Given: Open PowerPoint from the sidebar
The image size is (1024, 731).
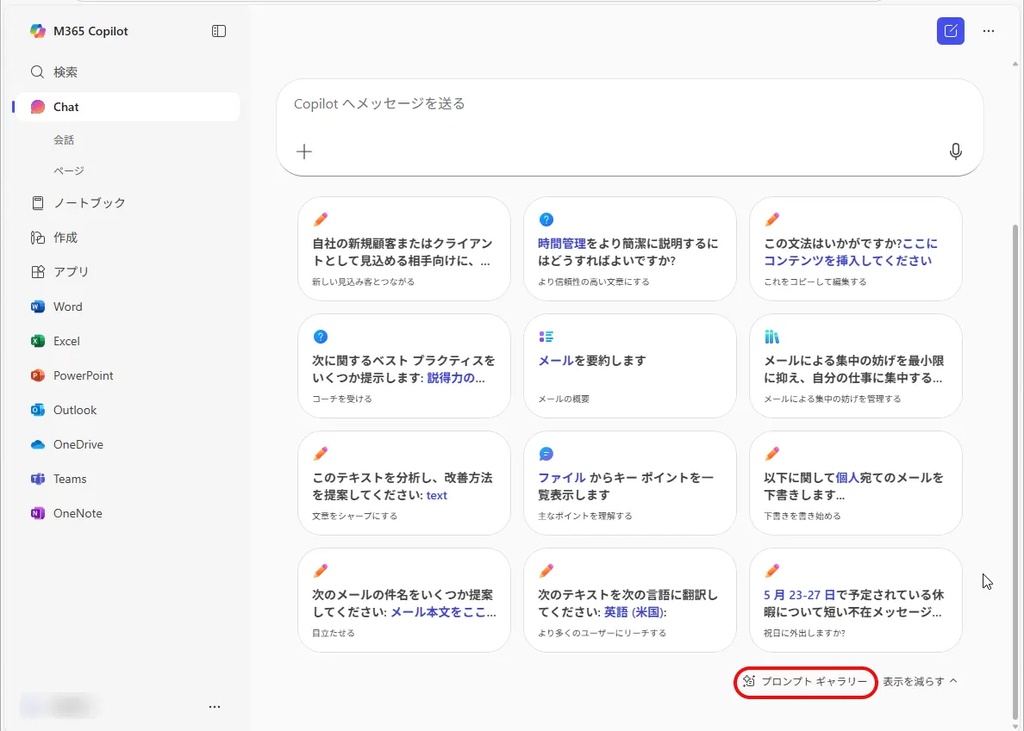Looking at the screenshot, I should click(83, 376).
